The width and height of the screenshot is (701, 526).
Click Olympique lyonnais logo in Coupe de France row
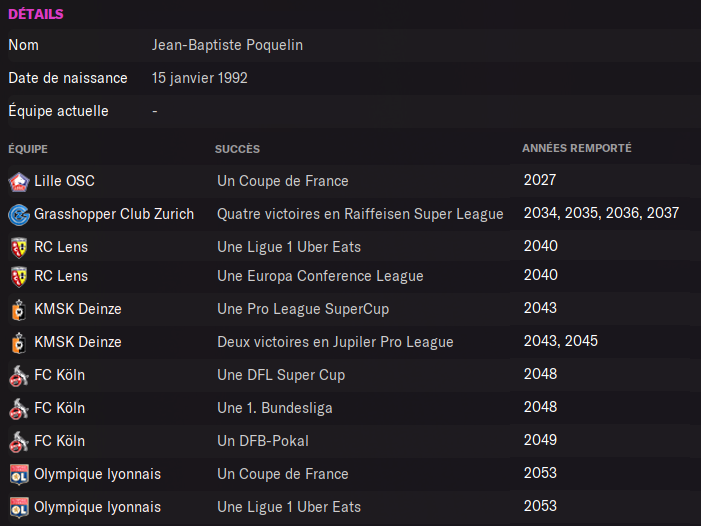tap(18, 475)
